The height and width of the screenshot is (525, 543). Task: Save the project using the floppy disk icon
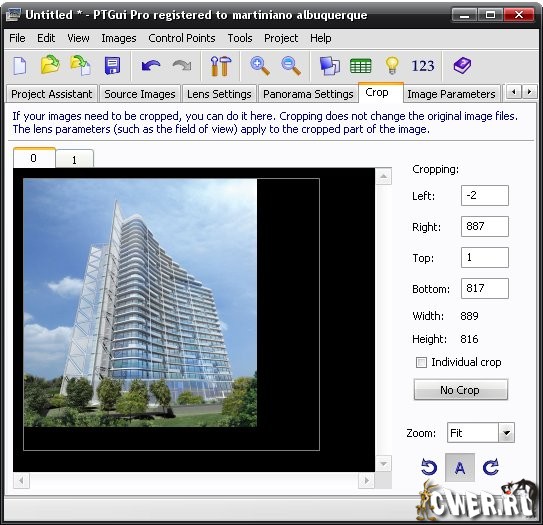[113, 65]
